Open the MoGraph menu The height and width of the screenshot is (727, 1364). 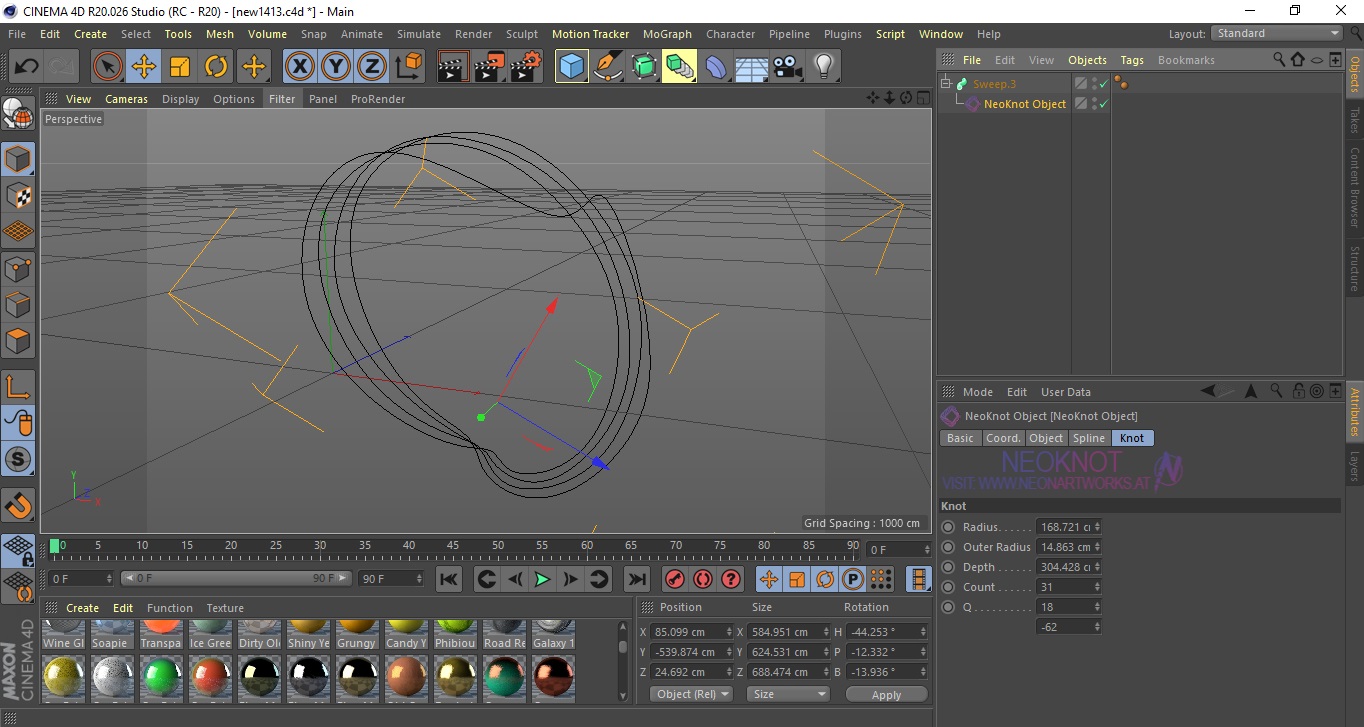tap(666, 34)
